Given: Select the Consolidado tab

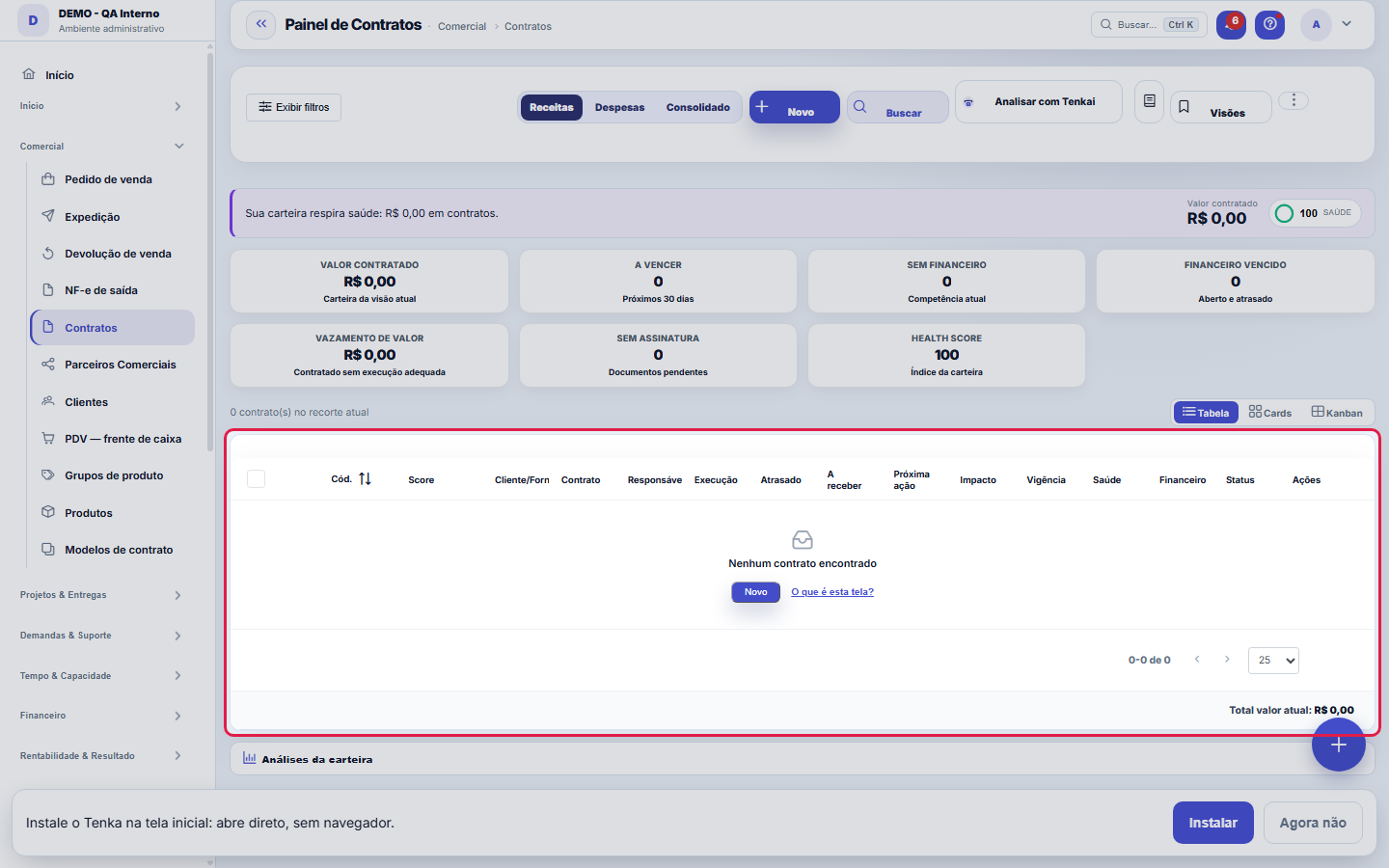Looking at the screenshot, I should point(697,107).
